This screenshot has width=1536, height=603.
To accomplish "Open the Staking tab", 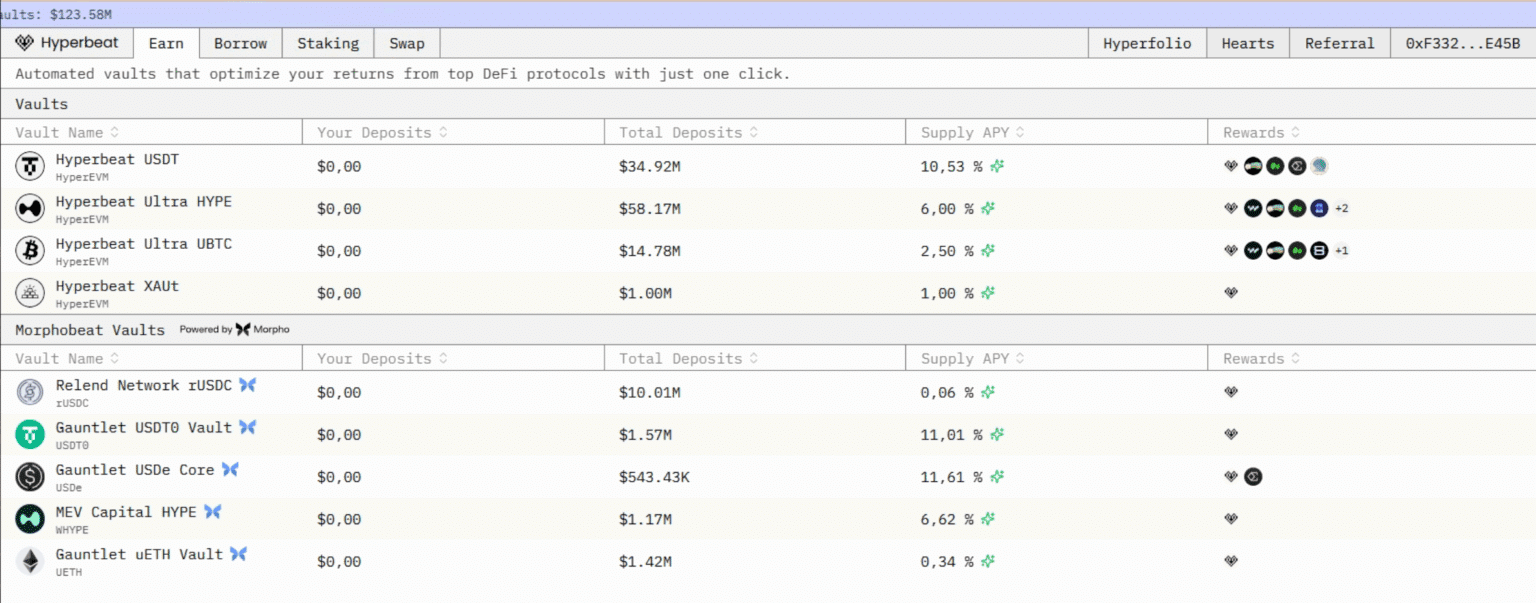I will point(328,43).
